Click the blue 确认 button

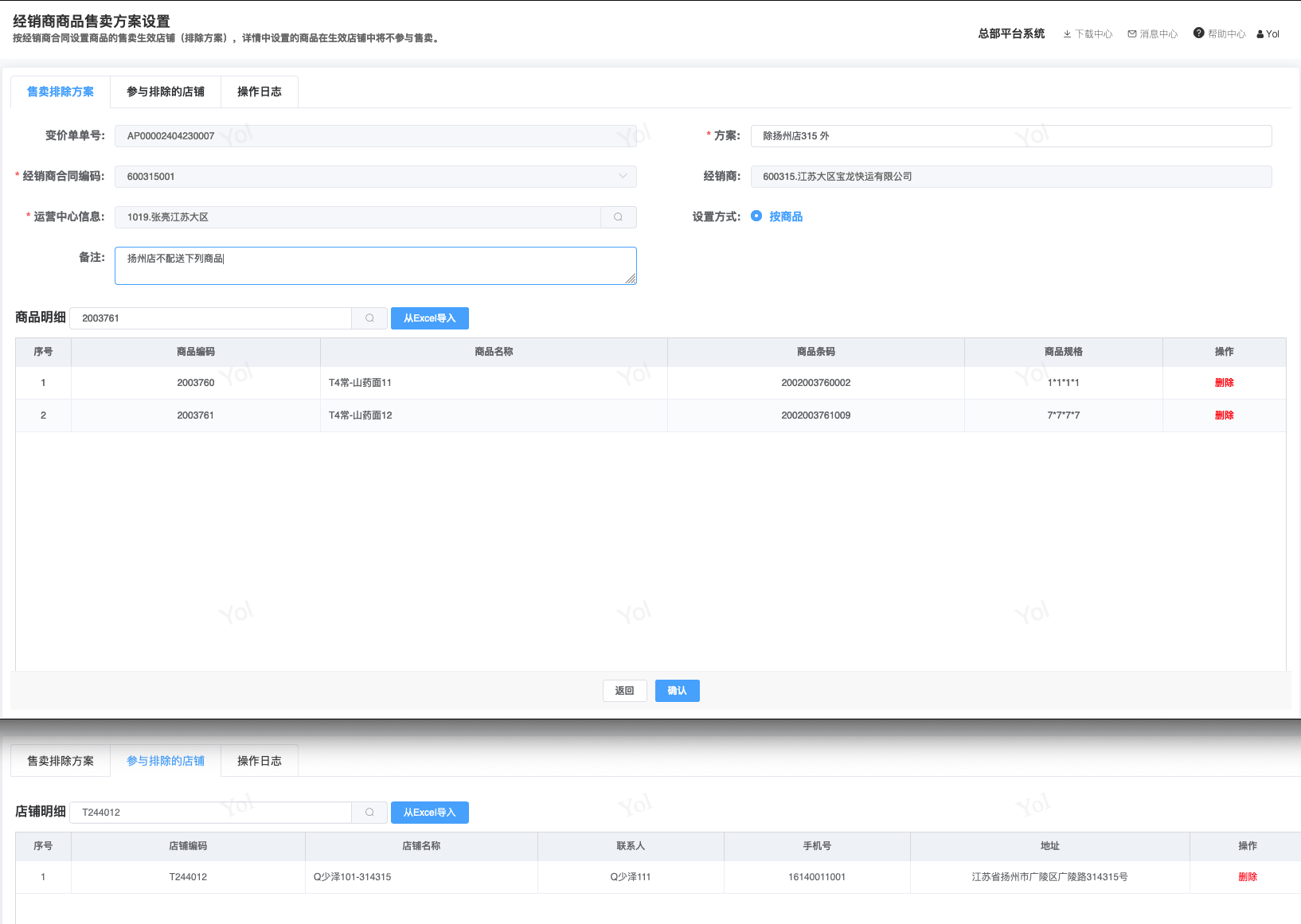point(677,691)
